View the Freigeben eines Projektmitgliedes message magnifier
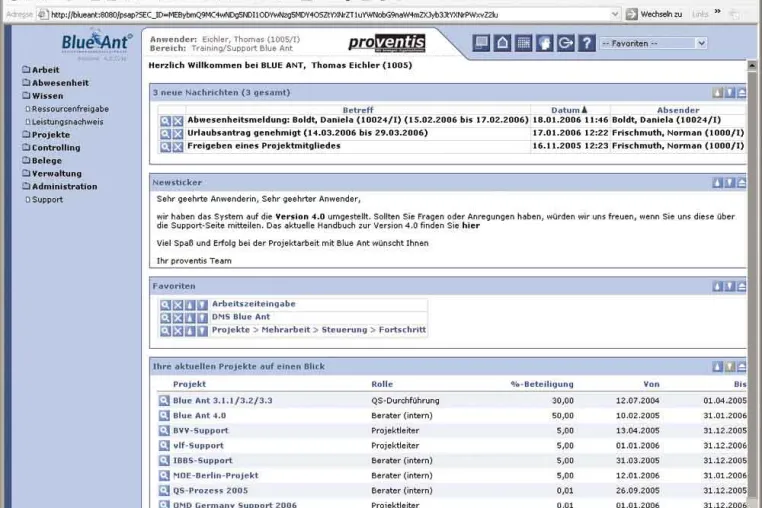 [x=165, y=146]
